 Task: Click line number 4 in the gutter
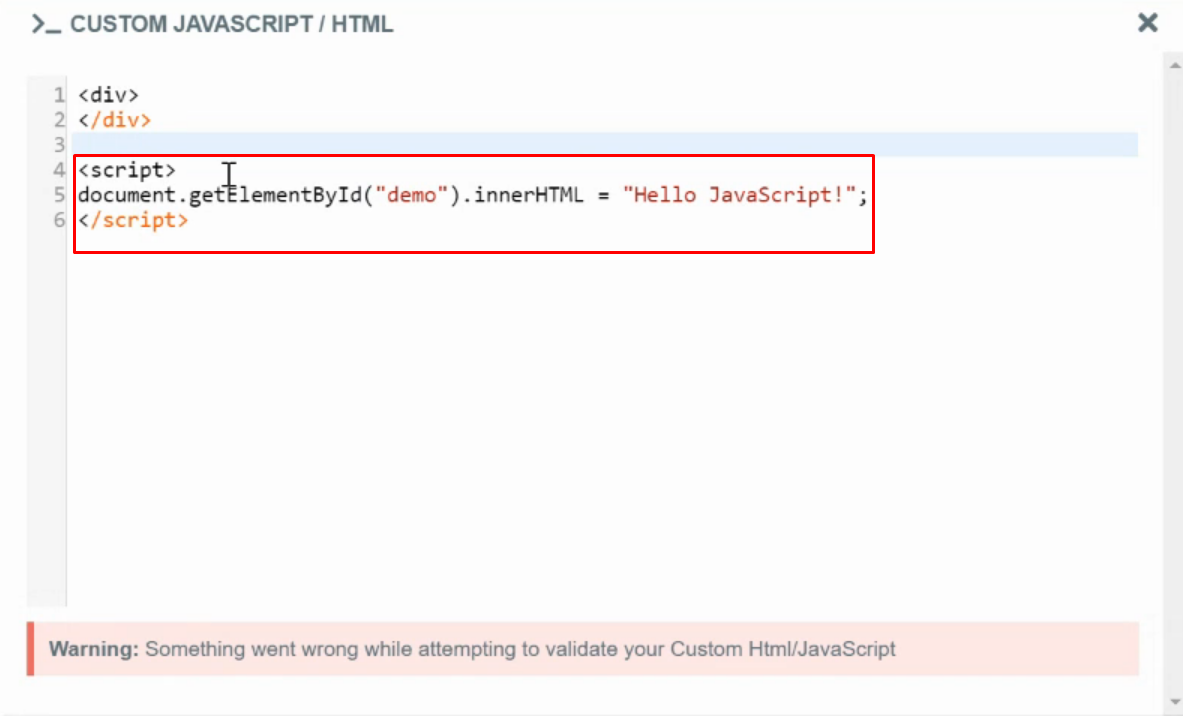59,170
